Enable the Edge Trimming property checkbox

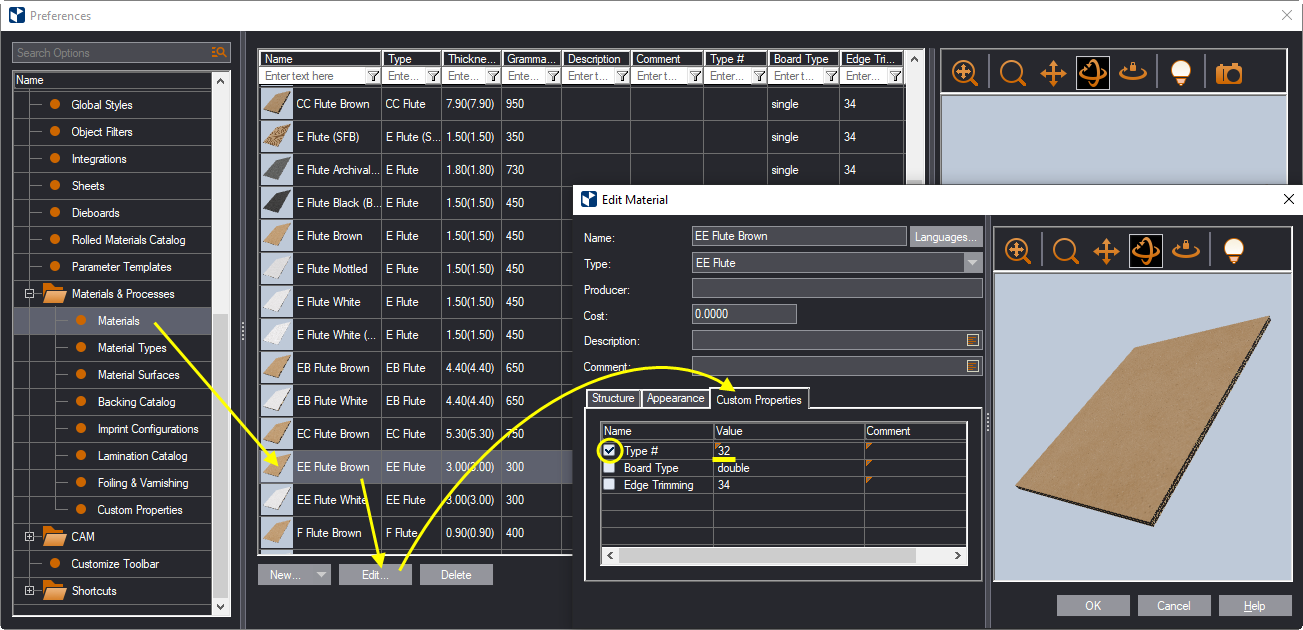[609, 485]
